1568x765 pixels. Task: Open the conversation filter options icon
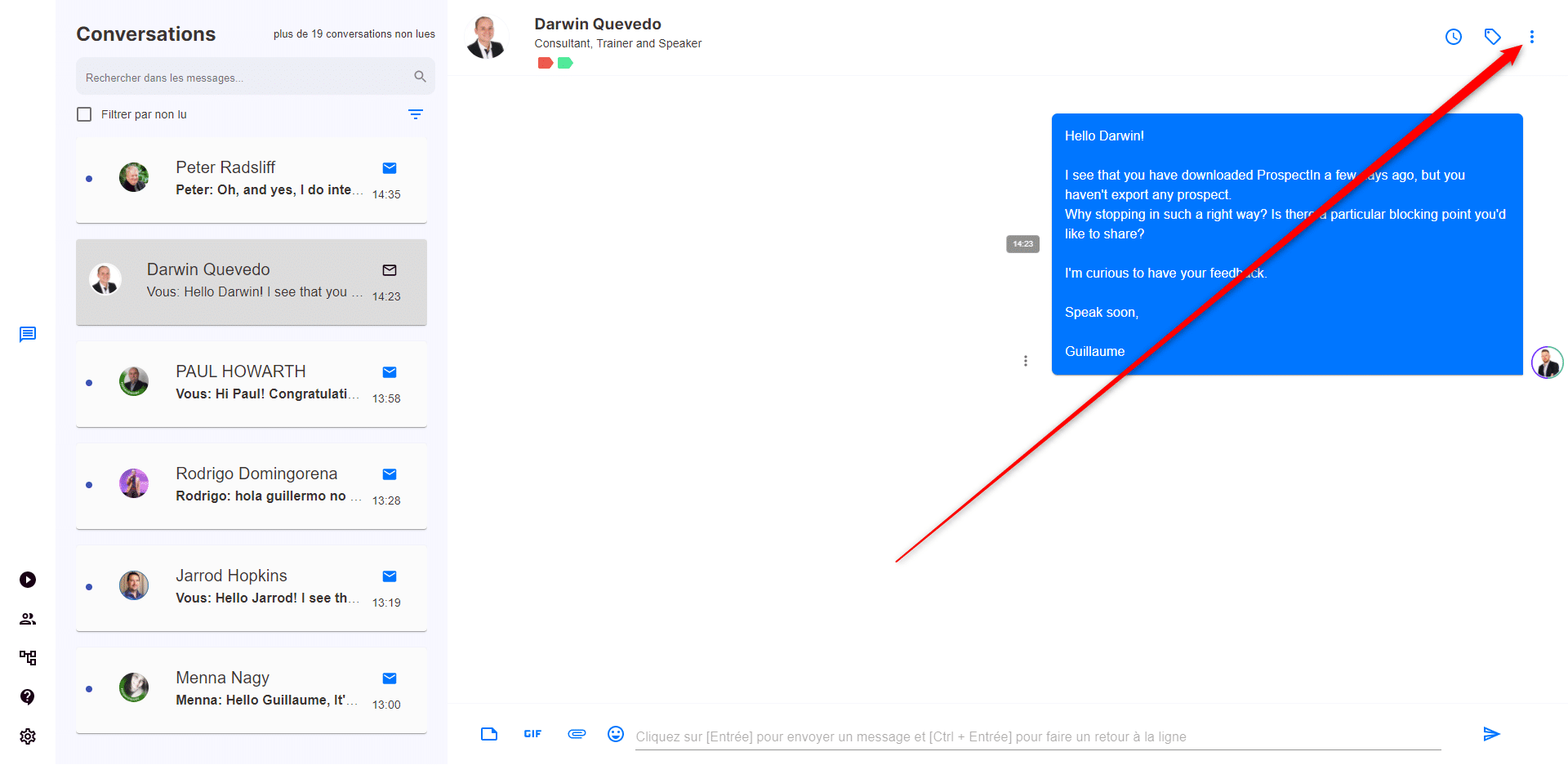click(x=416, y=114)
